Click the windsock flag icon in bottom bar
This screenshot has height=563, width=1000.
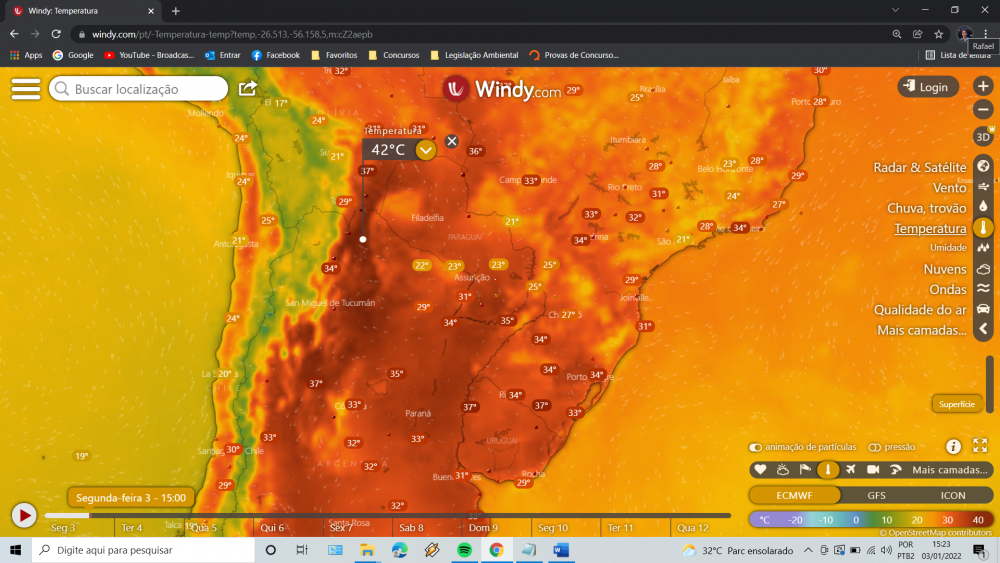coord(805,470)
